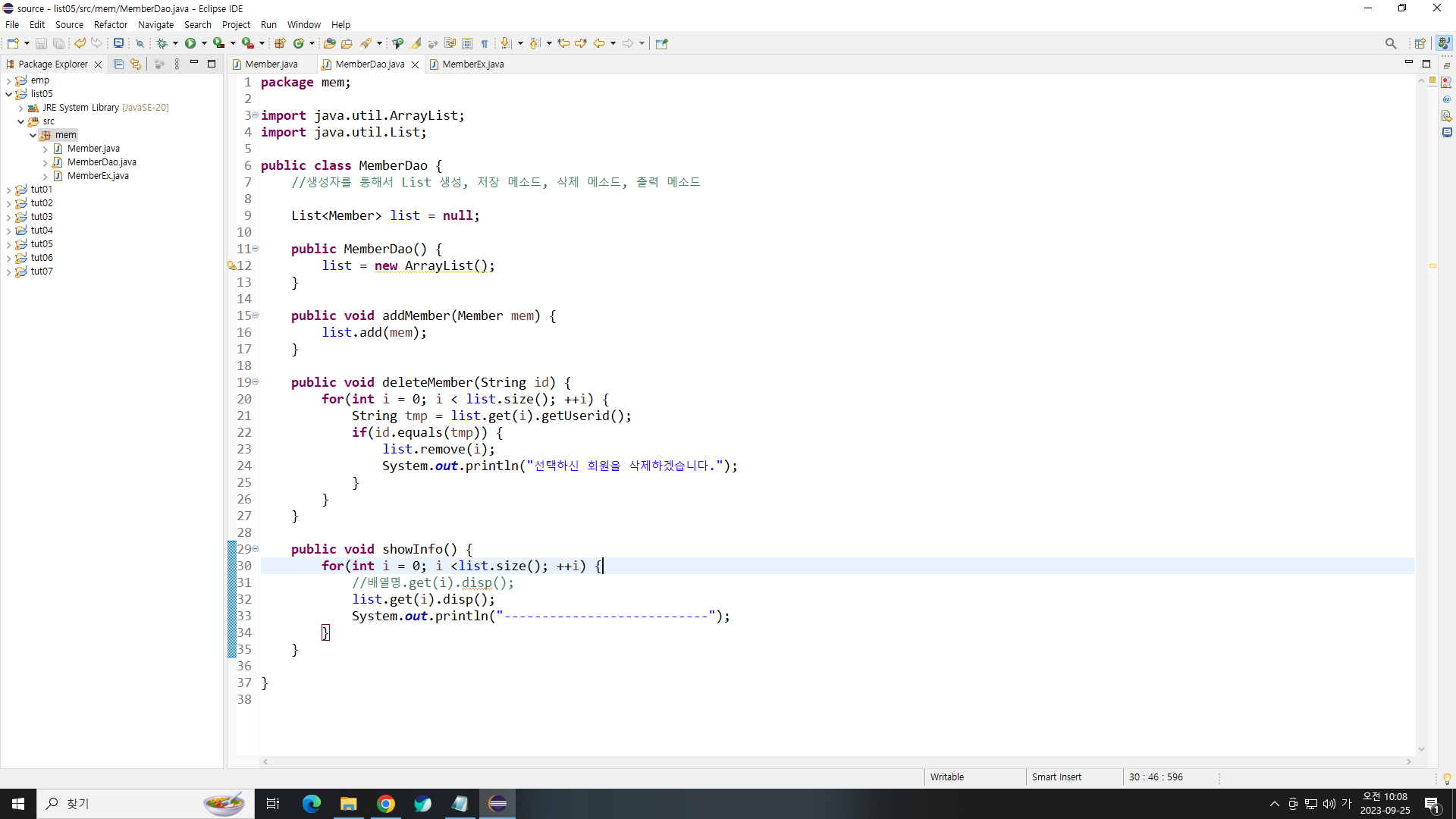This screenshot has width=1456, height=819.
Task: Click the Coverage run icon
Action: [218, 43]
